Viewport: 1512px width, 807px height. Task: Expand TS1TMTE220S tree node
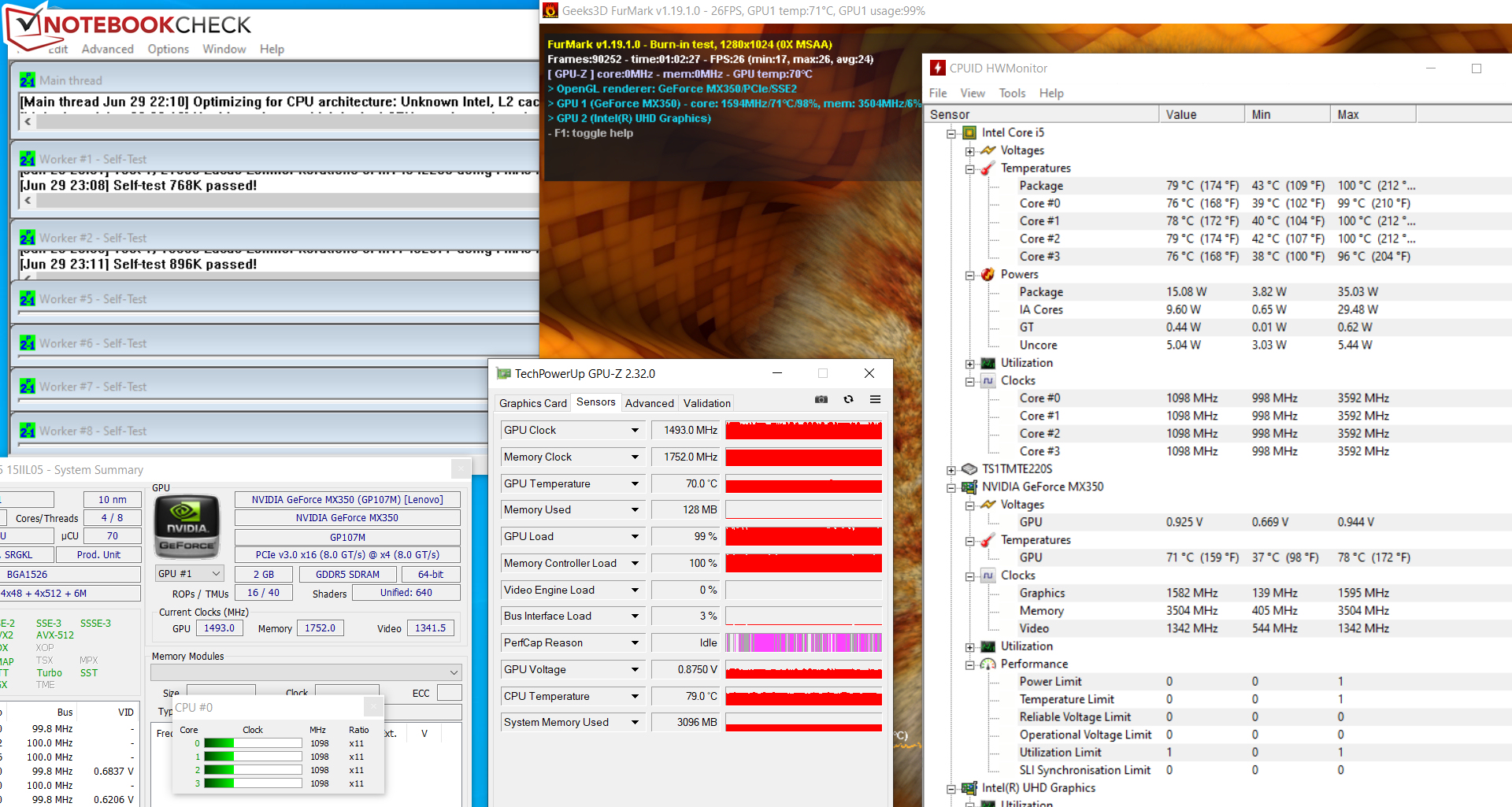(x=951, y=469)
